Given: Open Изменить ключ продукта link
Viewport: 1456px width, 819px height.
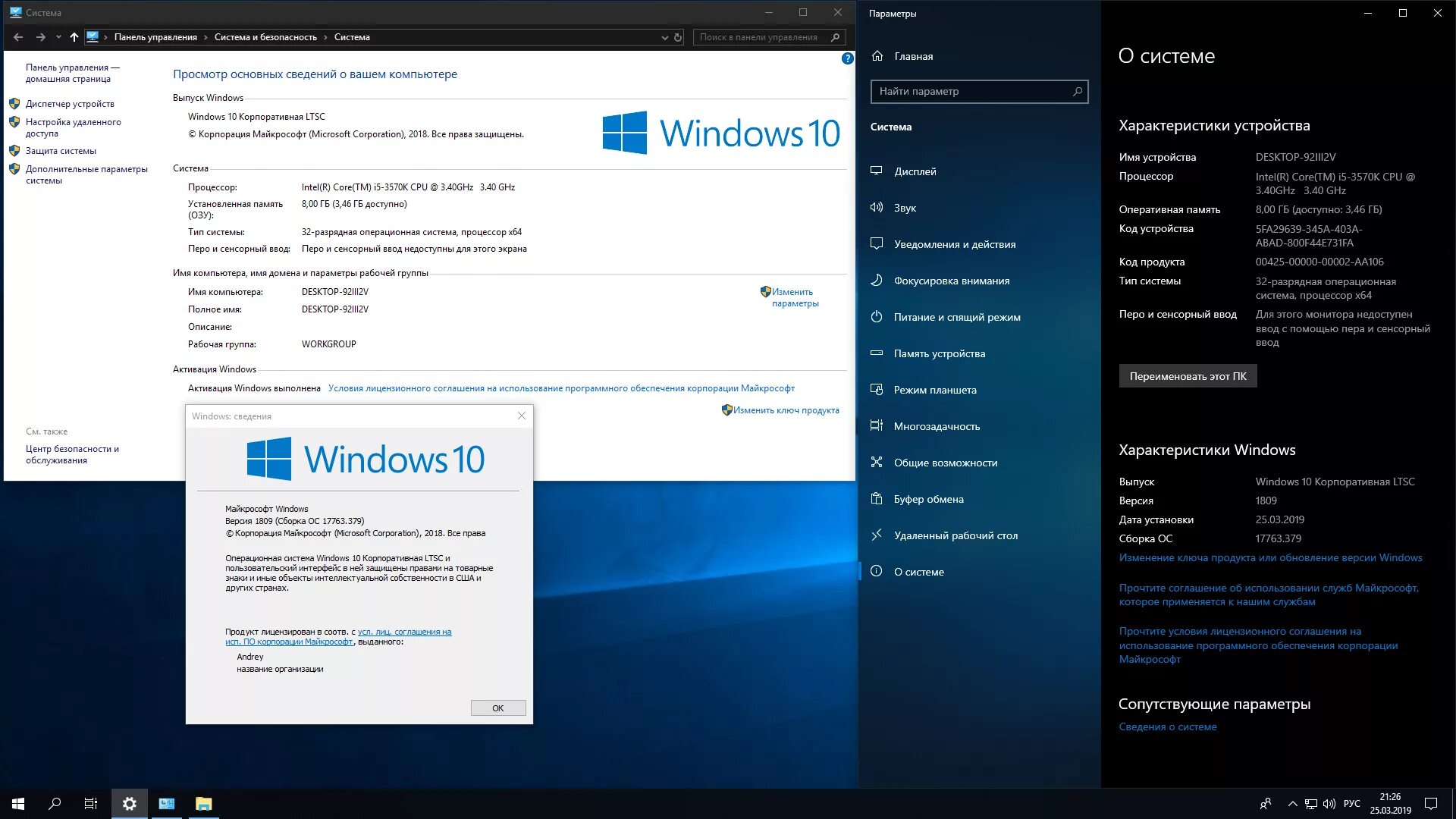Looking at the screenshot, I should [786, 410].
